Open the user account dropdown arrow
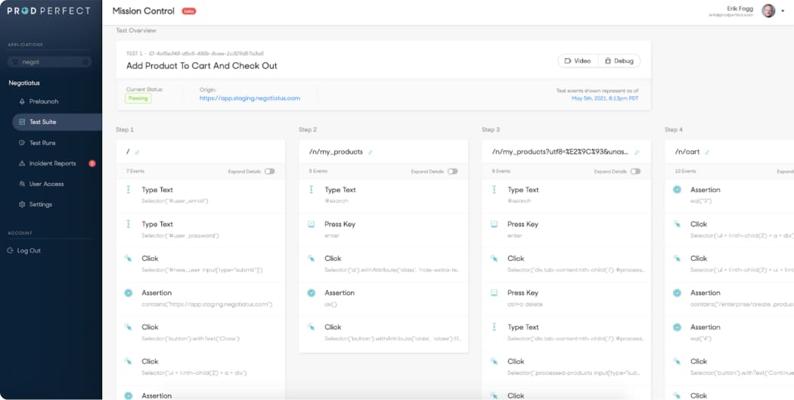This screenshot has width=794, height=400. (782, 11)
